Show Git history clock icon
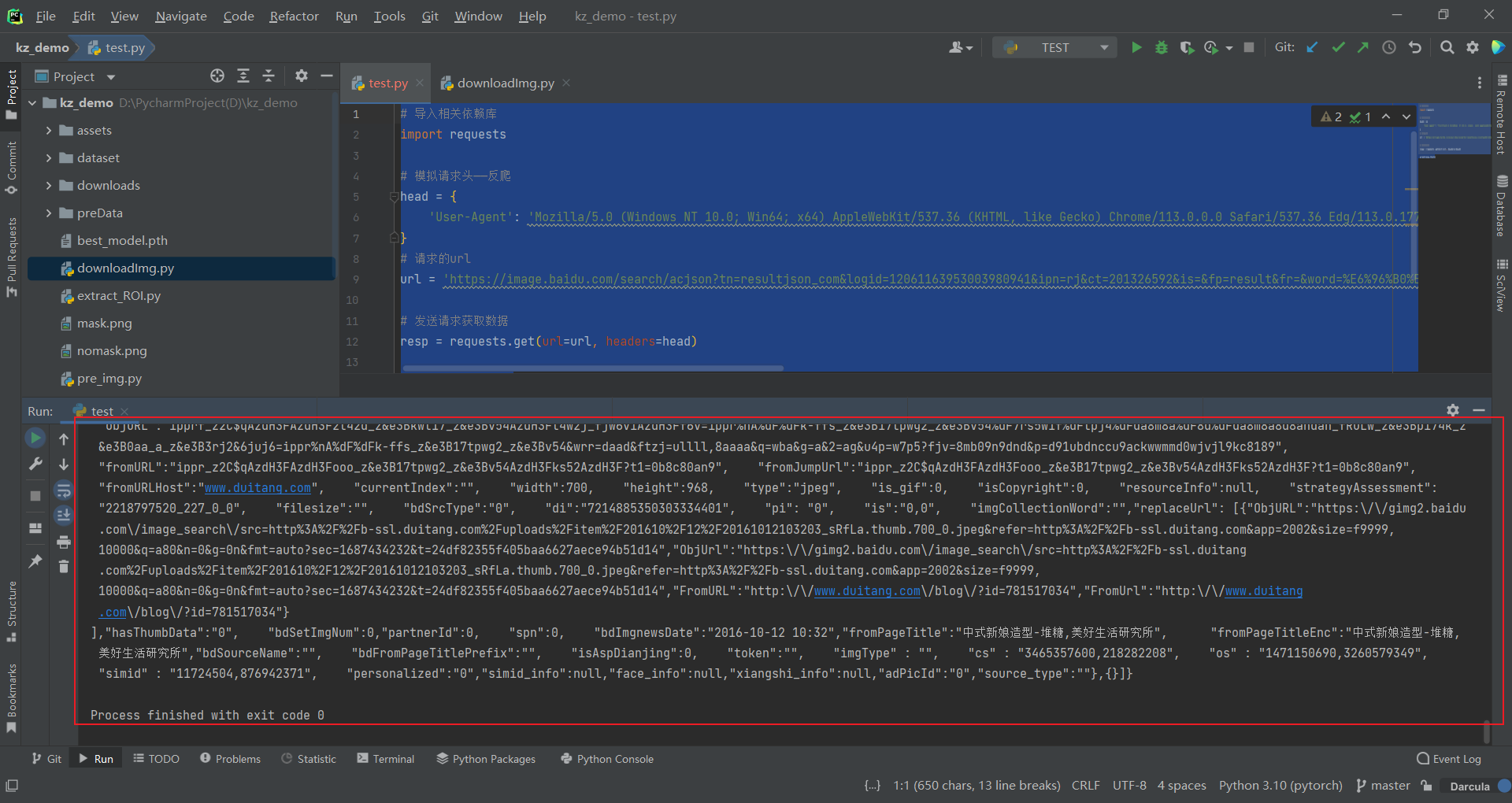Viewport: 1512px width, 803px height. coord(1389,47)
